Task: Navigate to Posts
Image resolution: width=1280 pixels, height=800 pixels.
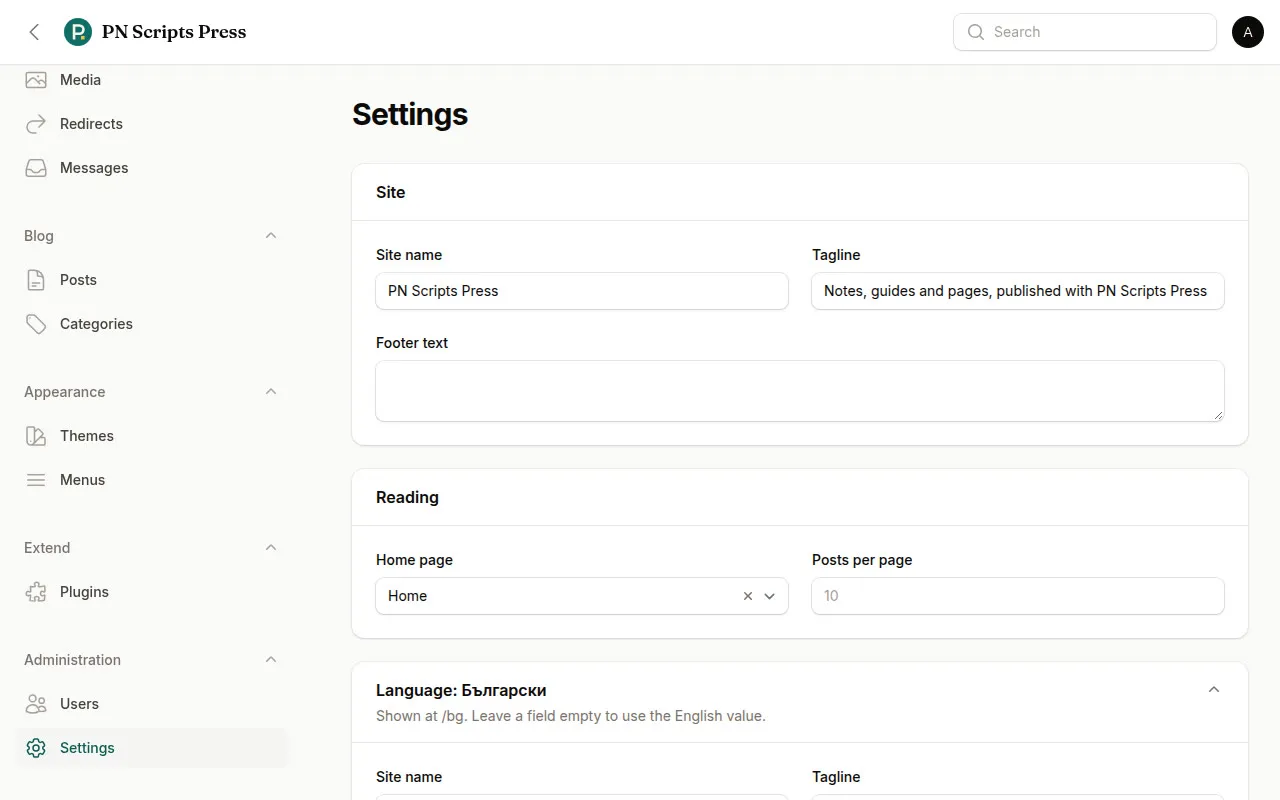Action: [x=152, y=280]
